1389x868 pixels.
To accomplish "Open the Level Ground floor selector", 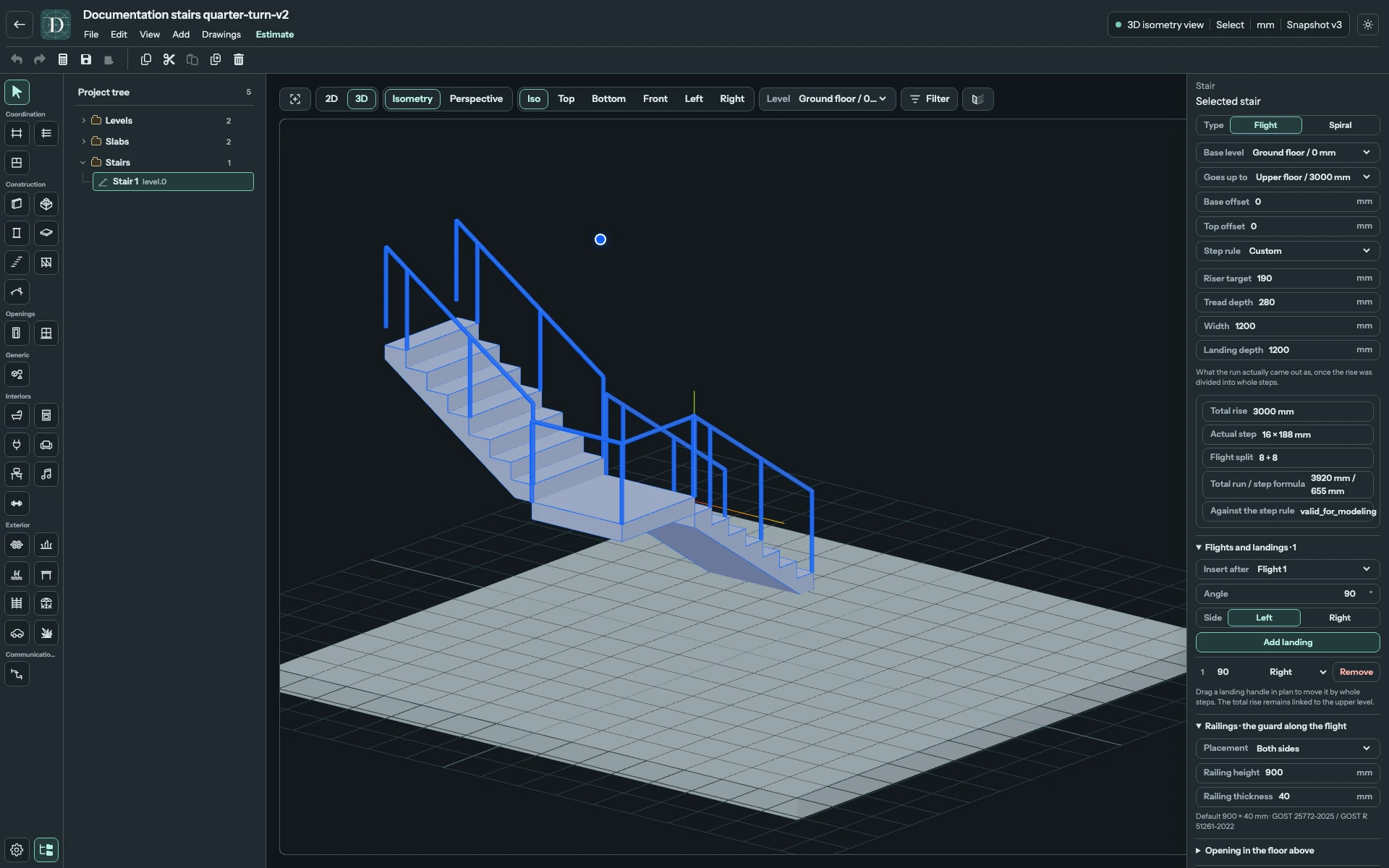I will click(x=827, y=99).
